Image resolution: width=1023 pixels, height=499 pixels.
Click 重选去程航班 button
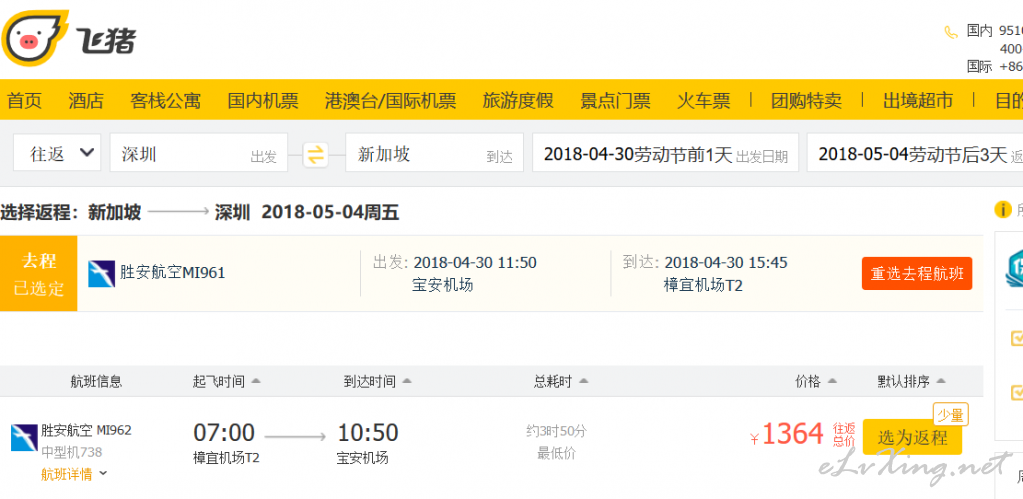[917, 273]
